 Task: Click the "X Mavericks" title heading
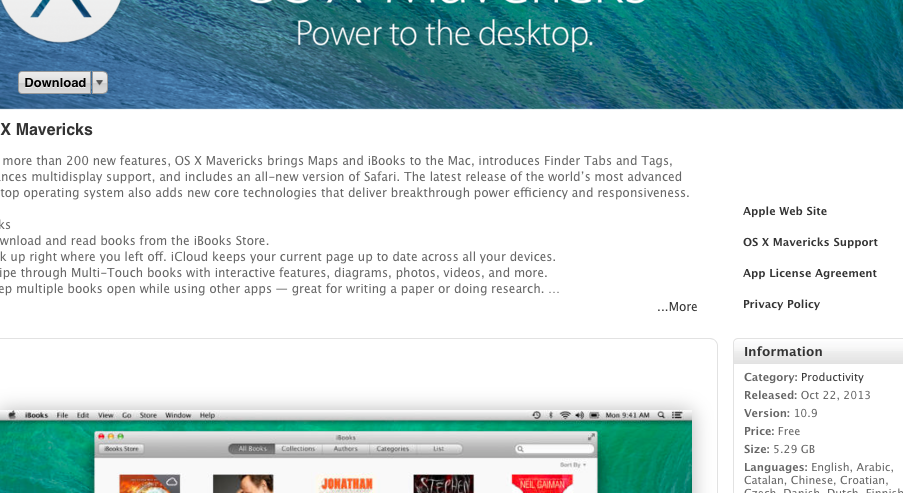pyautogui.click(x=46, y=130)
